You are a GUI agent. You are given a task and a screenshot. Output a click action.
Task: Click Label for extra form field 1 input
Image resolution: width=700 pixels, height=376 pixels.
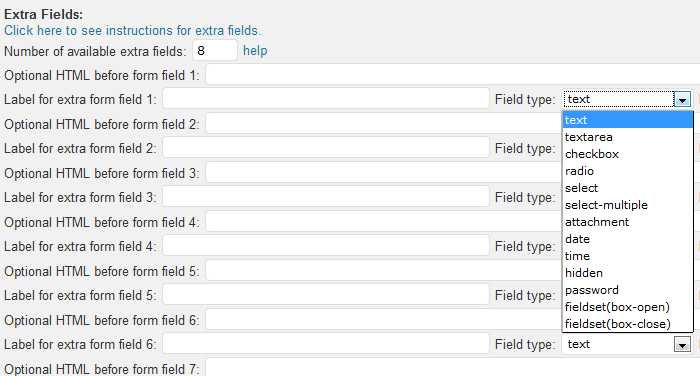(326, 99)
